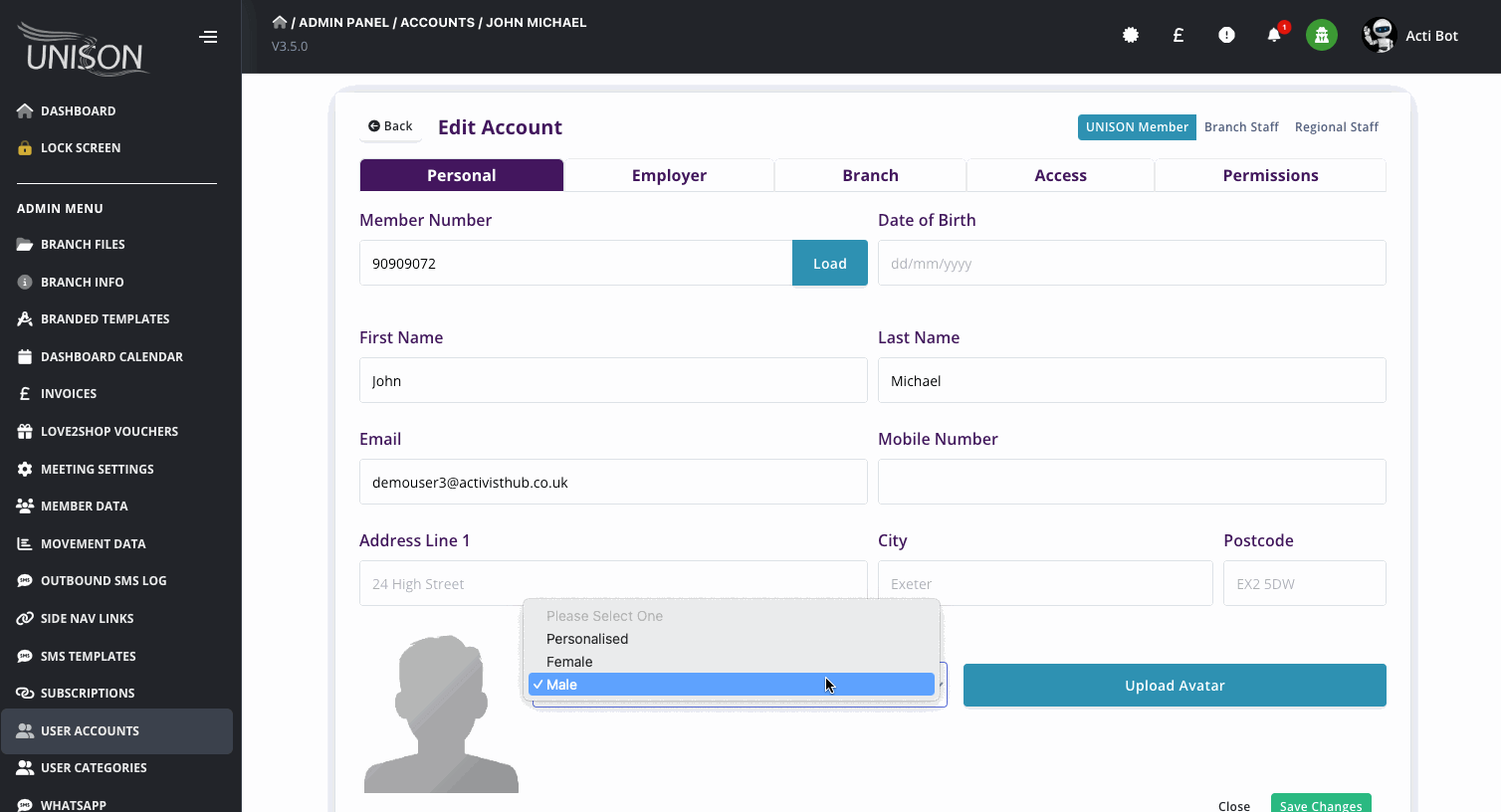Screen dimensions: 1501x812
Task: Click the exclamation alert icon
Action: (x=1226, y=35)
